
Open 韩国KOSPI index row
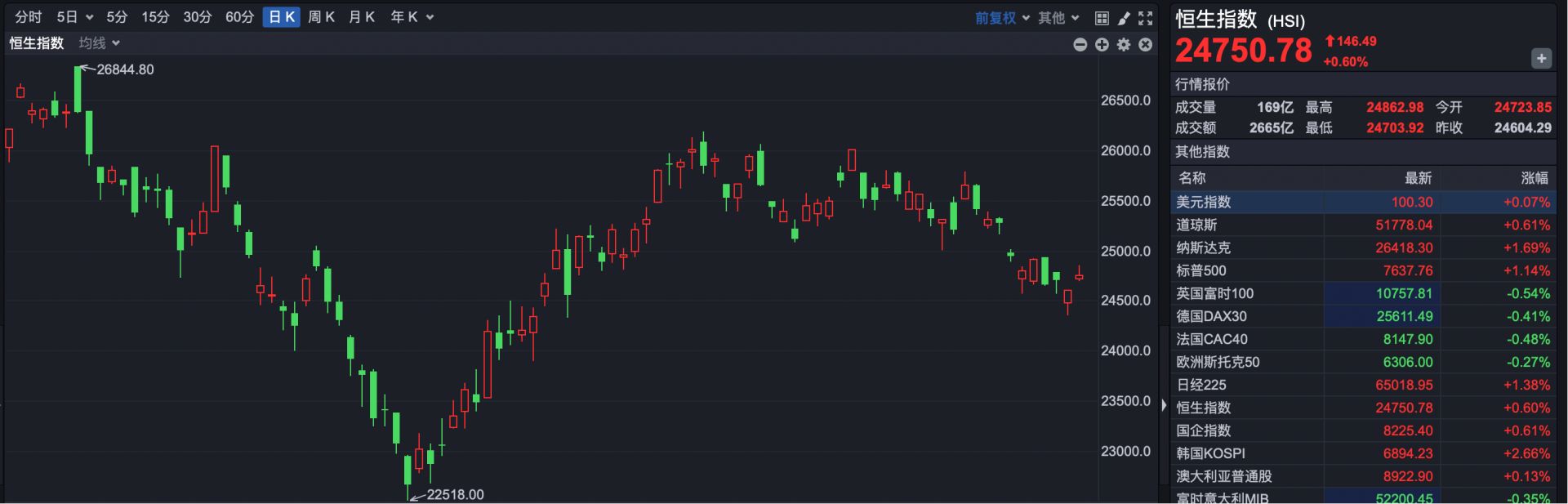coord(1363,453)
